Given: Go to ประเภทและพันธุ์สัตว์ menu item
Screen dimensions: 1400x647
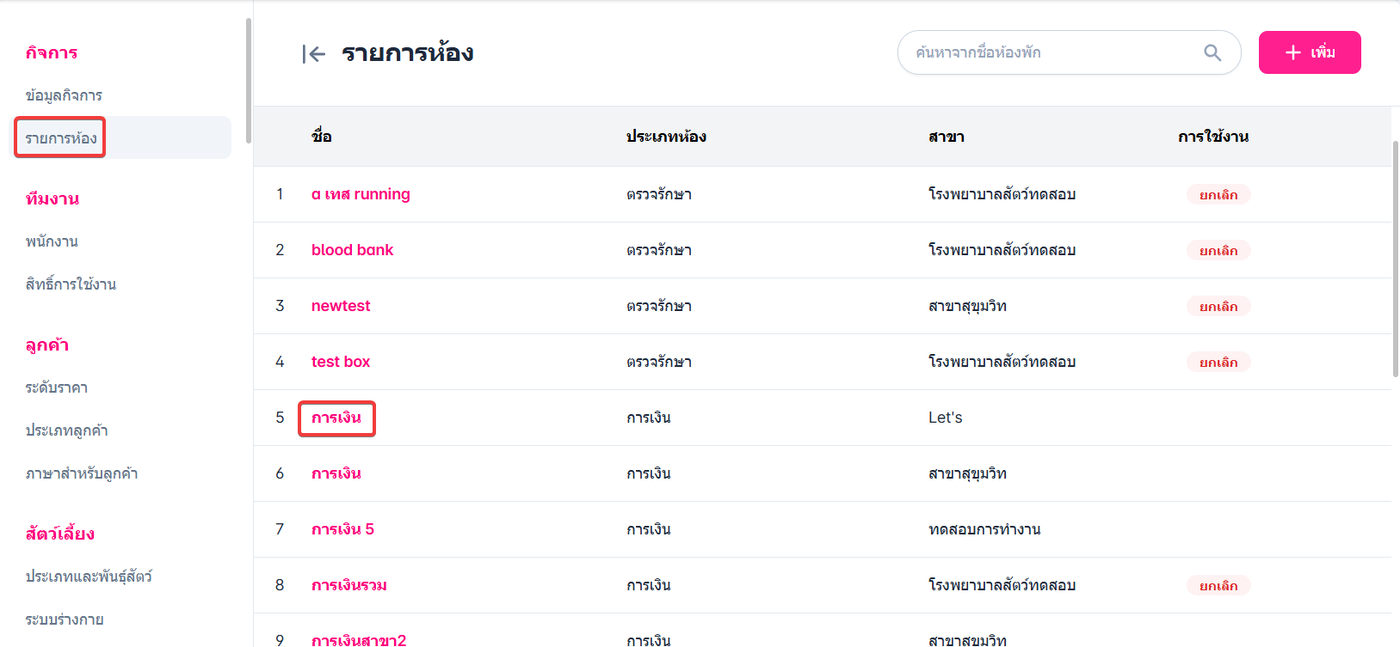Looking at the screenshot, I should pyautogui.click(x=89, y=576).
